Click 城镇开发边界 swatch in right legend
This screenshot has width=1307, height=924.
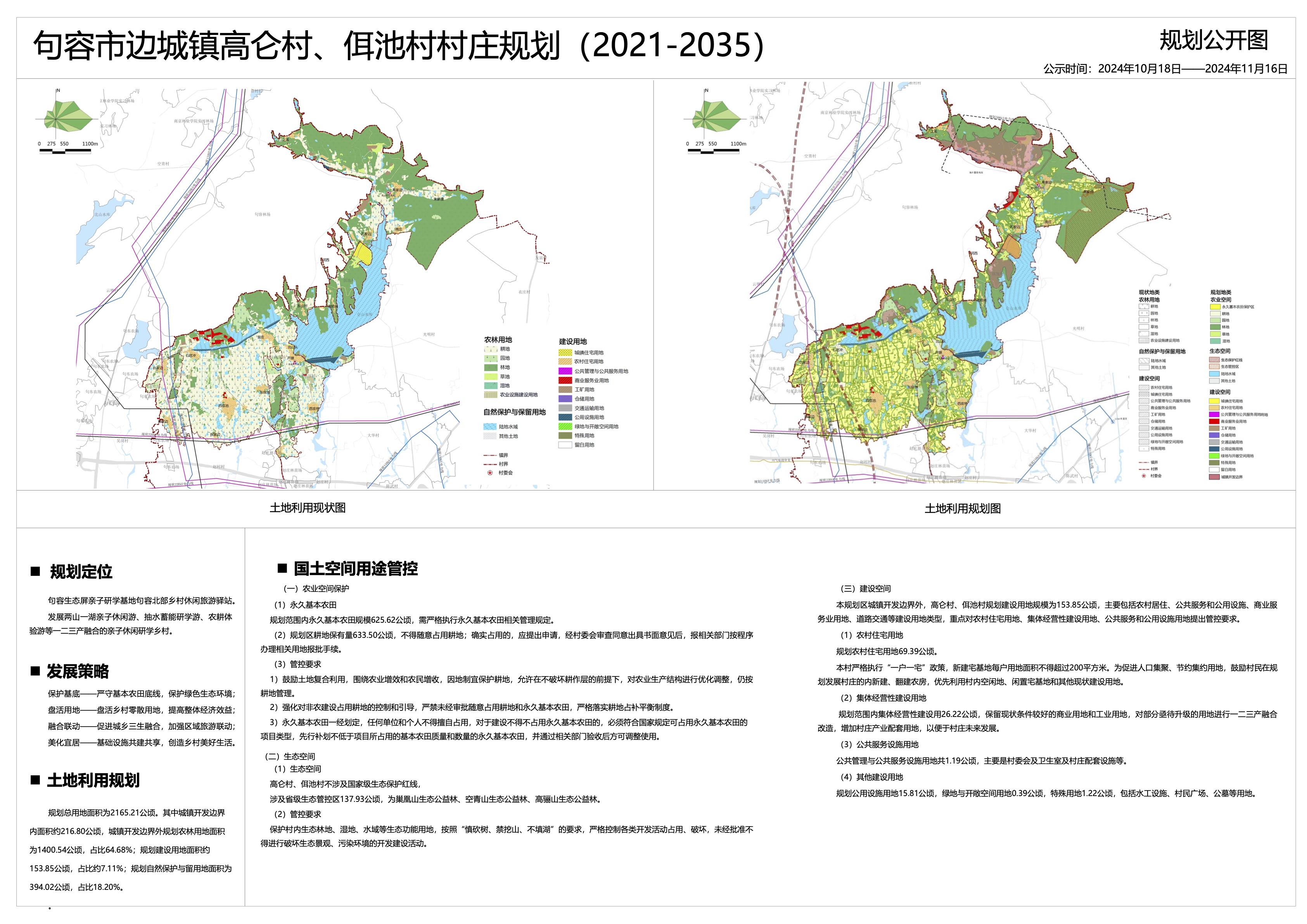pyautogui.click(x=1214, y=477)
